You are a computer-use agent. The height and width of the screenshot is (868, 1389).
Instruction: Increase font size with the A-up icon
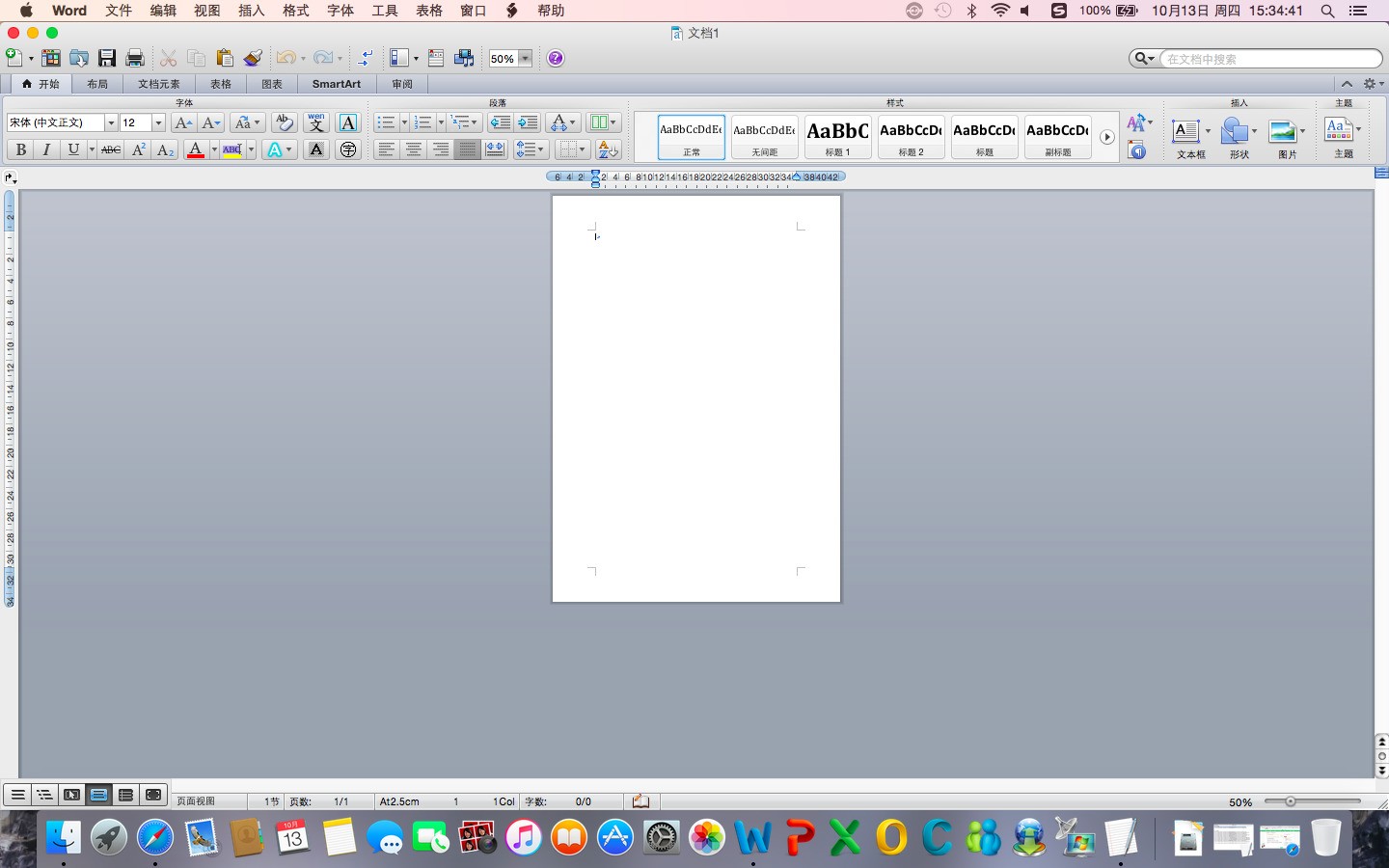tap(183, 122)
